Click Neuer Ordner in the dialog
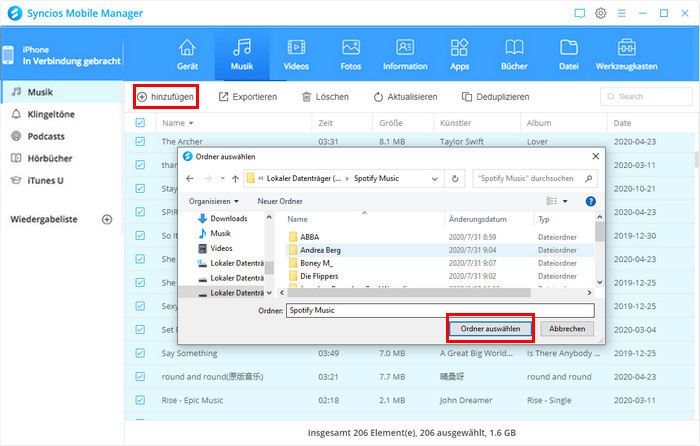The image size is (700, 446). [280, 201]
